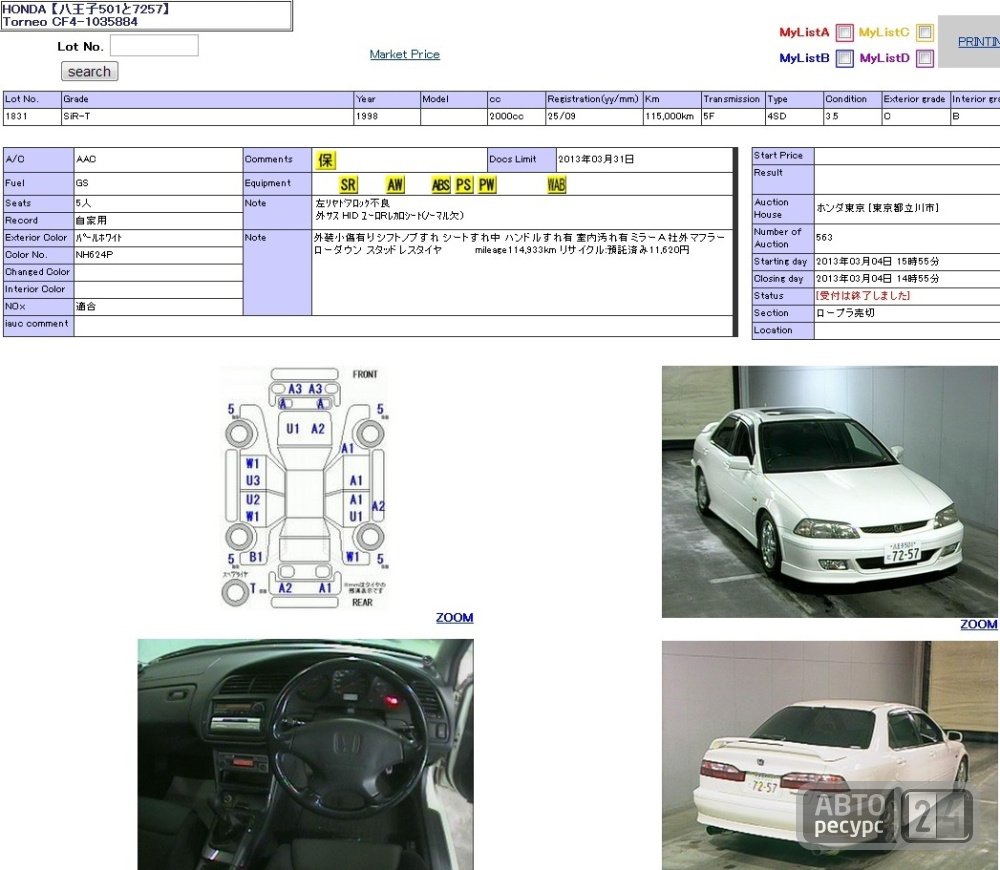Open the interior dashboard photo
This screenshot has height=870, width=1000.
click(305, 755)
